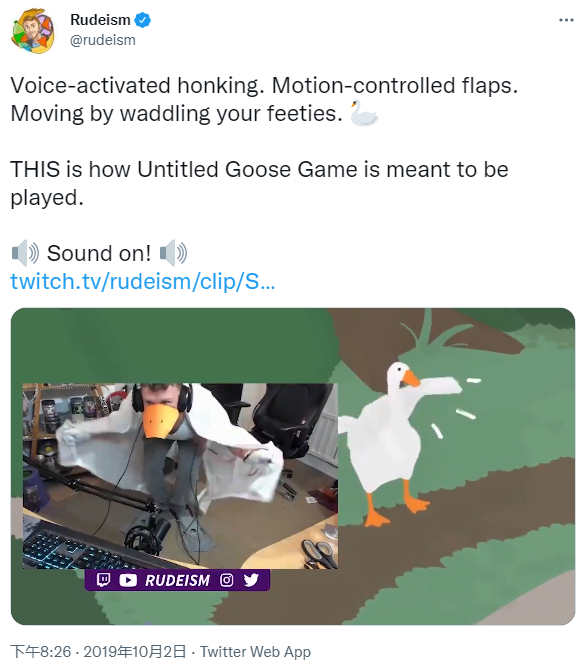586x668 pixels.
Task: Click the Rudeism display name
Action: click(x=100, y=20)
